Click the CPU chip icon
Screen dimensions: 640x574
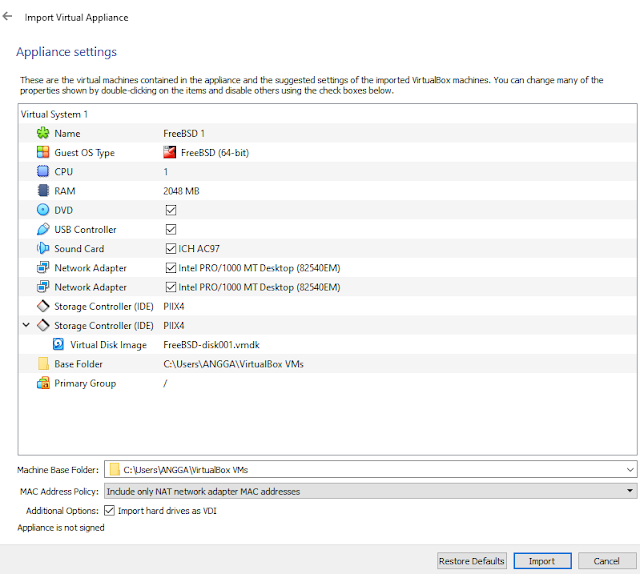click(x=43, y=171)
